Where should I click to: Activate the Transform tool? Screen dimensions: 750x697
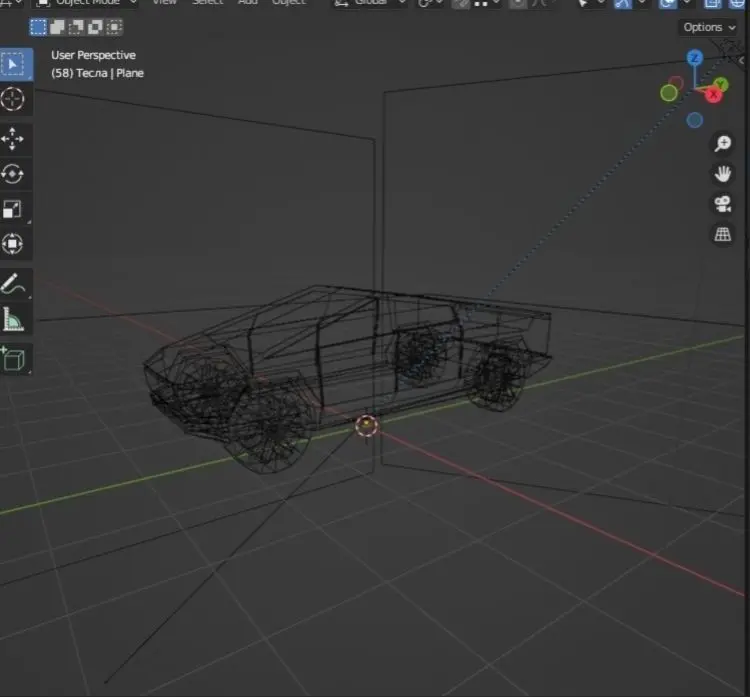tap(13, 244)
